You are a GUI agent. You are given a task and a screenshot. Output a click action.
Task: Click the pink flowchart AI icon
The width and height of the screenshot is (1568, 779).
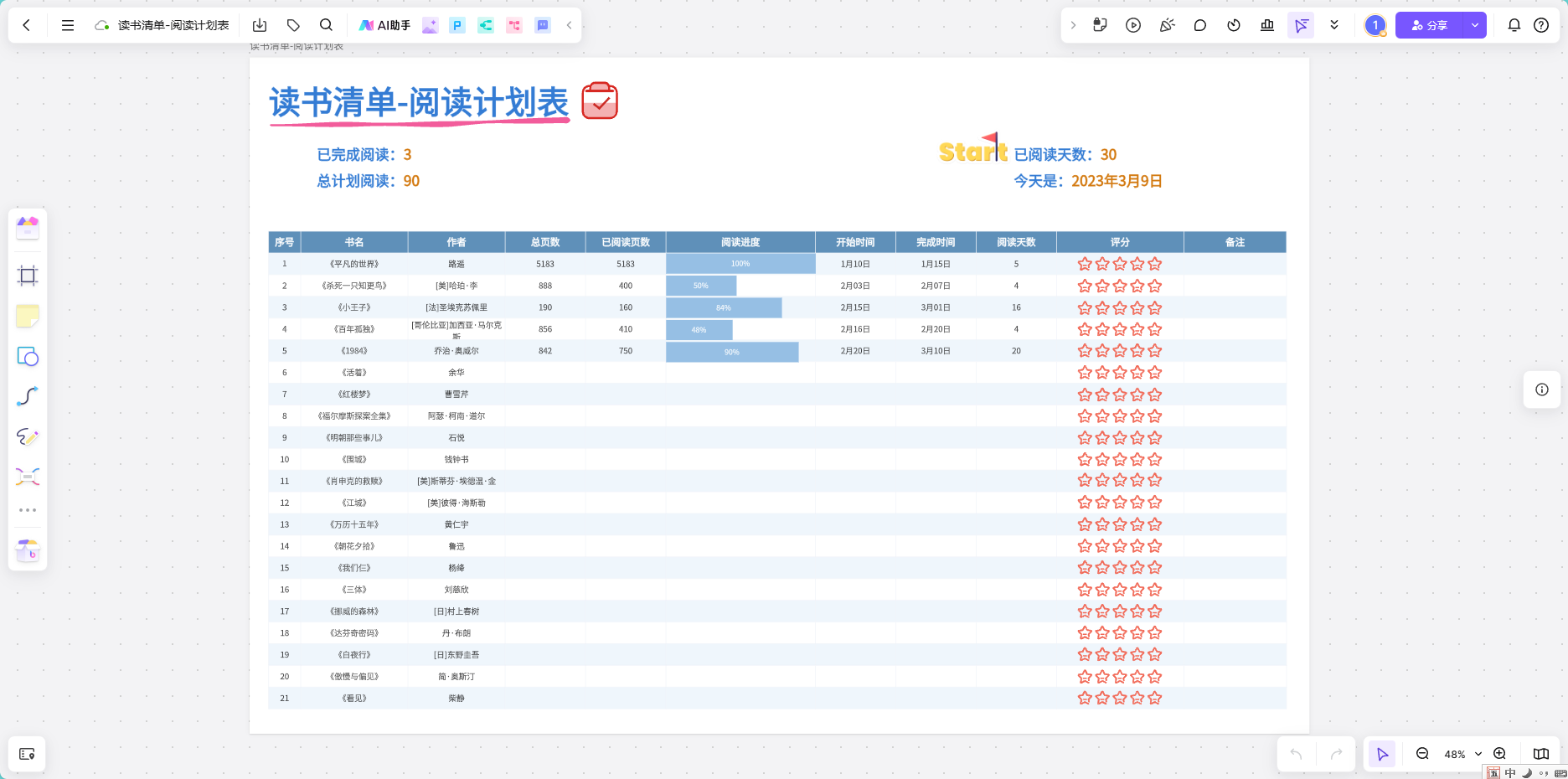[x=514, y=25]
